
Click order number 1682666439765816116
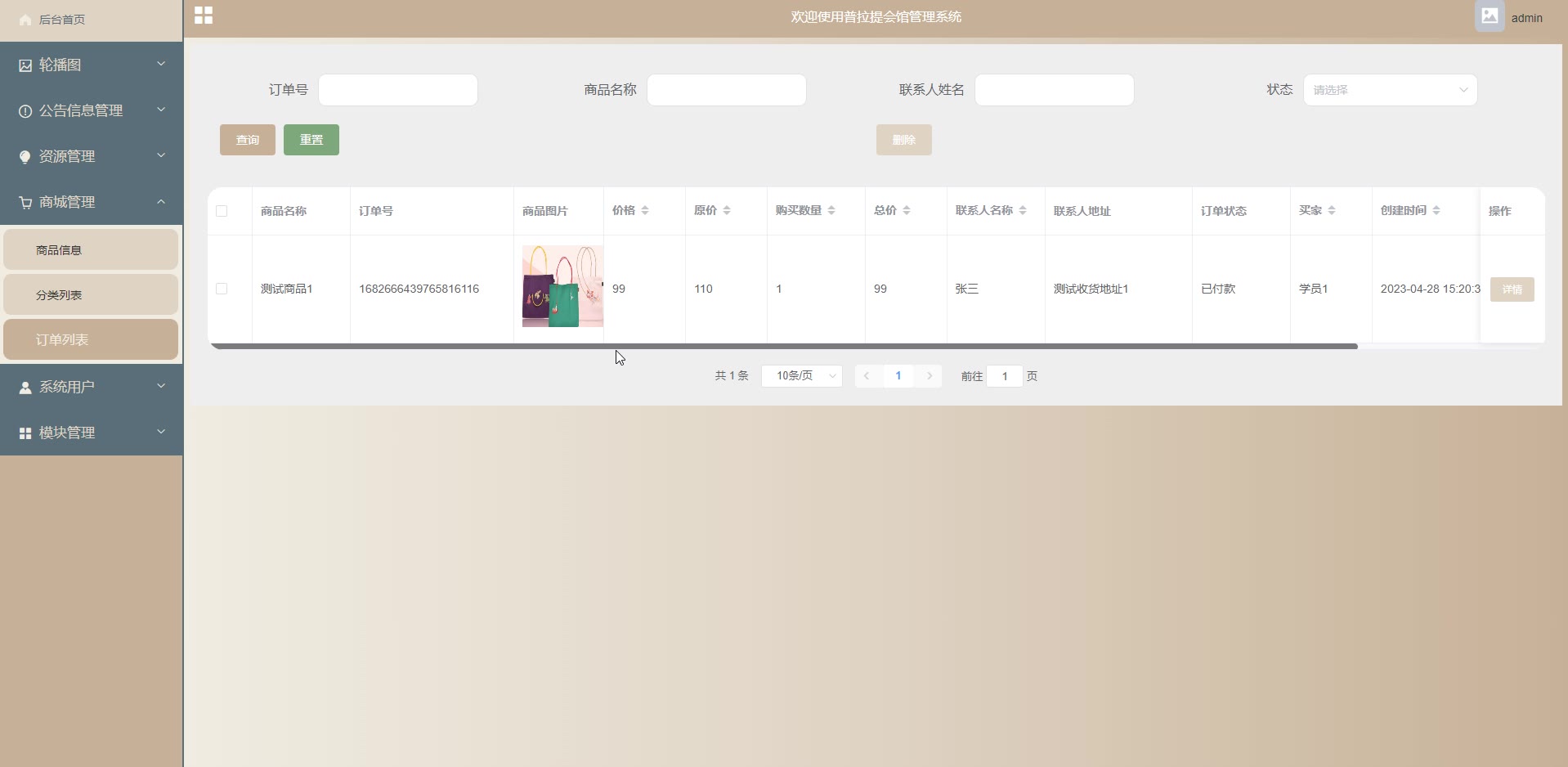(x=419, y=289)
